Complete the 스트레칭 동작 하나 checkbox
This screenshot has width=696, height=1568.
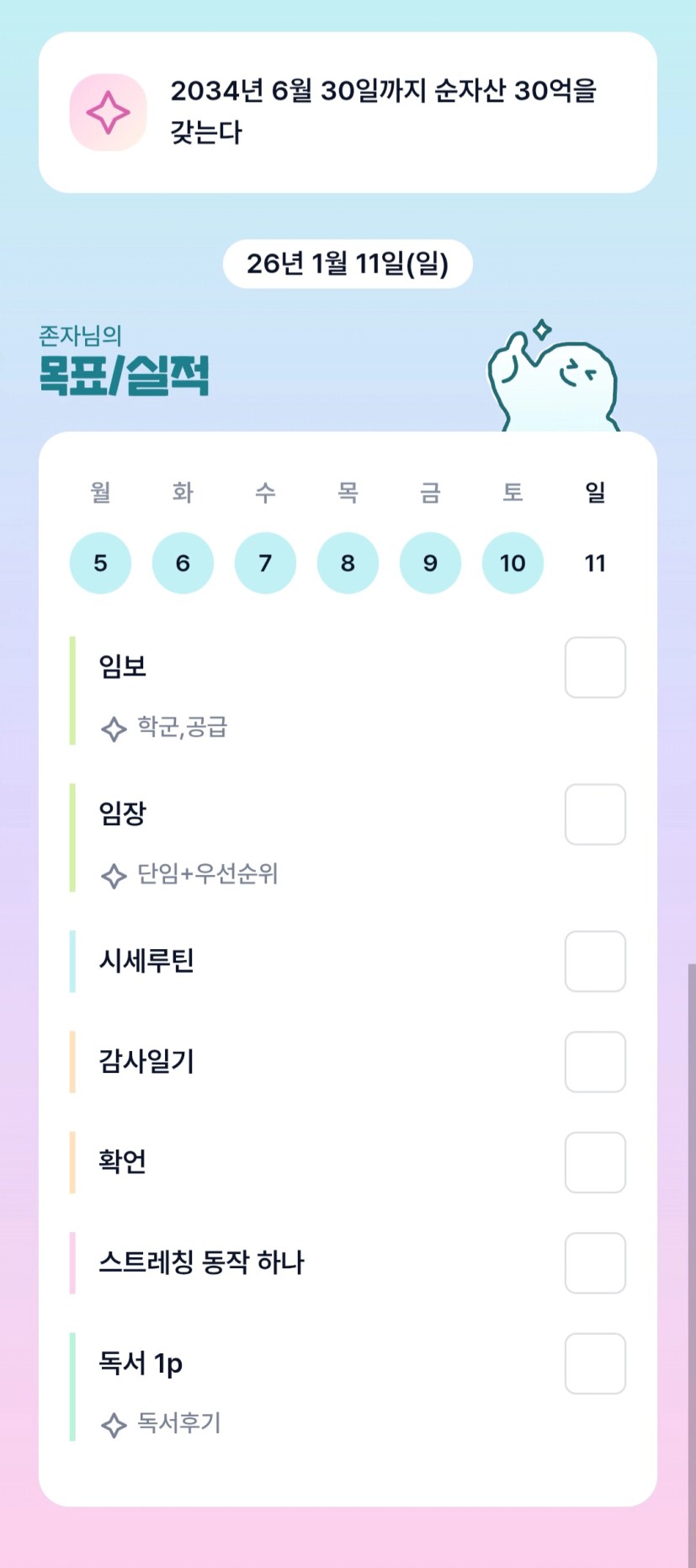point(594,1262)
